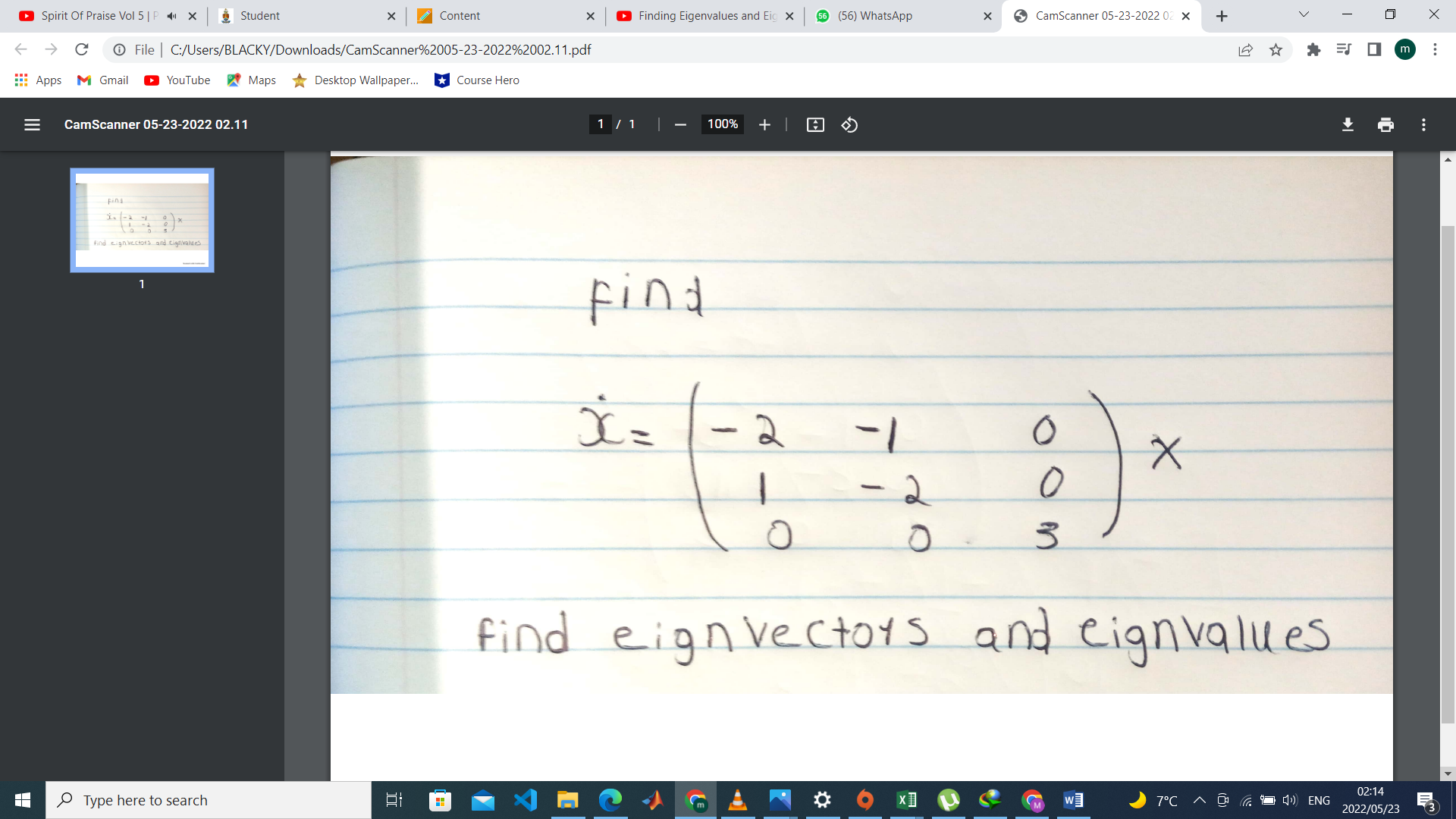Open Chrome extensions puzzle icon

[x=1313, y=50]
